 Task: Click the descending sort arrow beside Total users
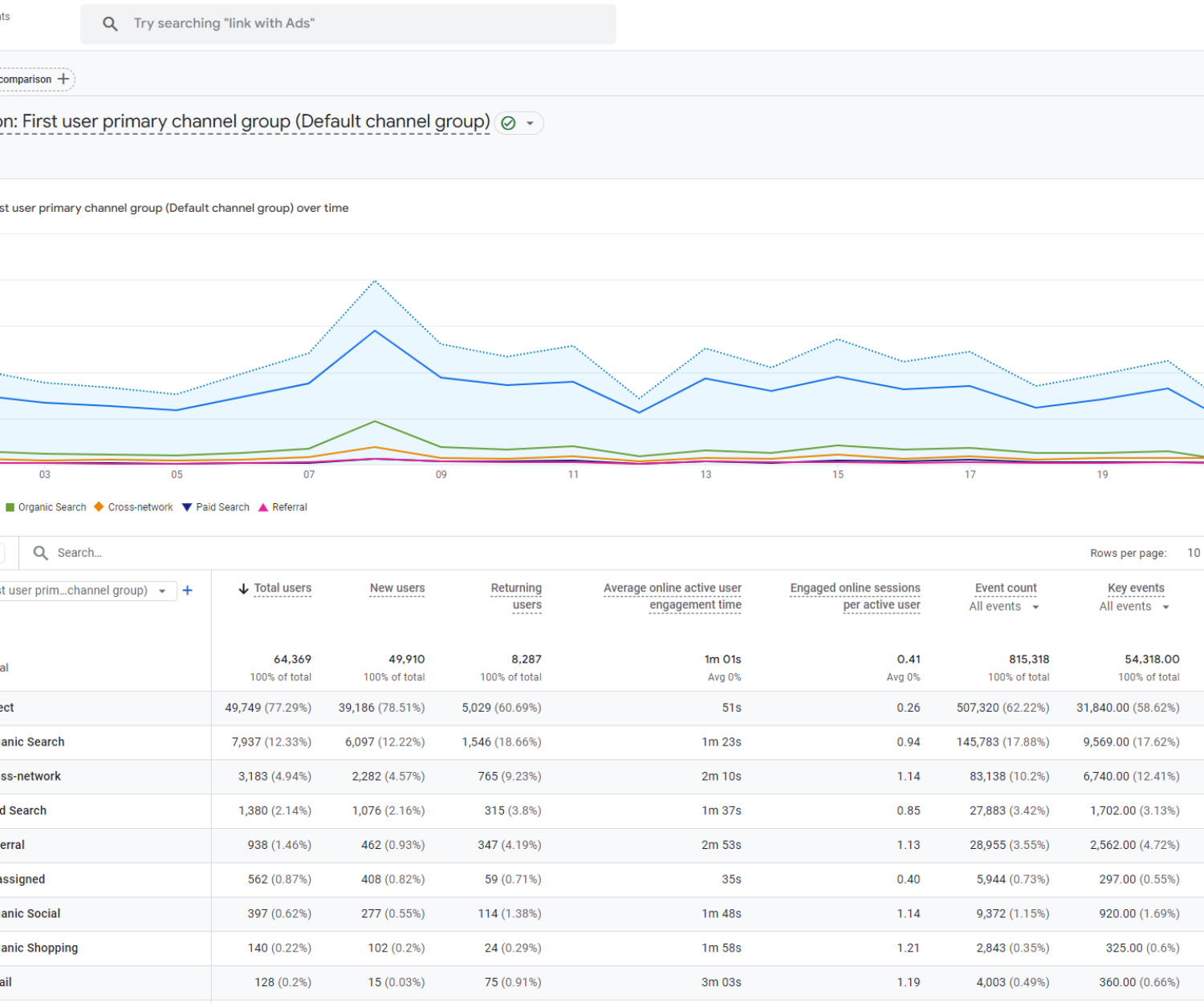click(243, 589)
